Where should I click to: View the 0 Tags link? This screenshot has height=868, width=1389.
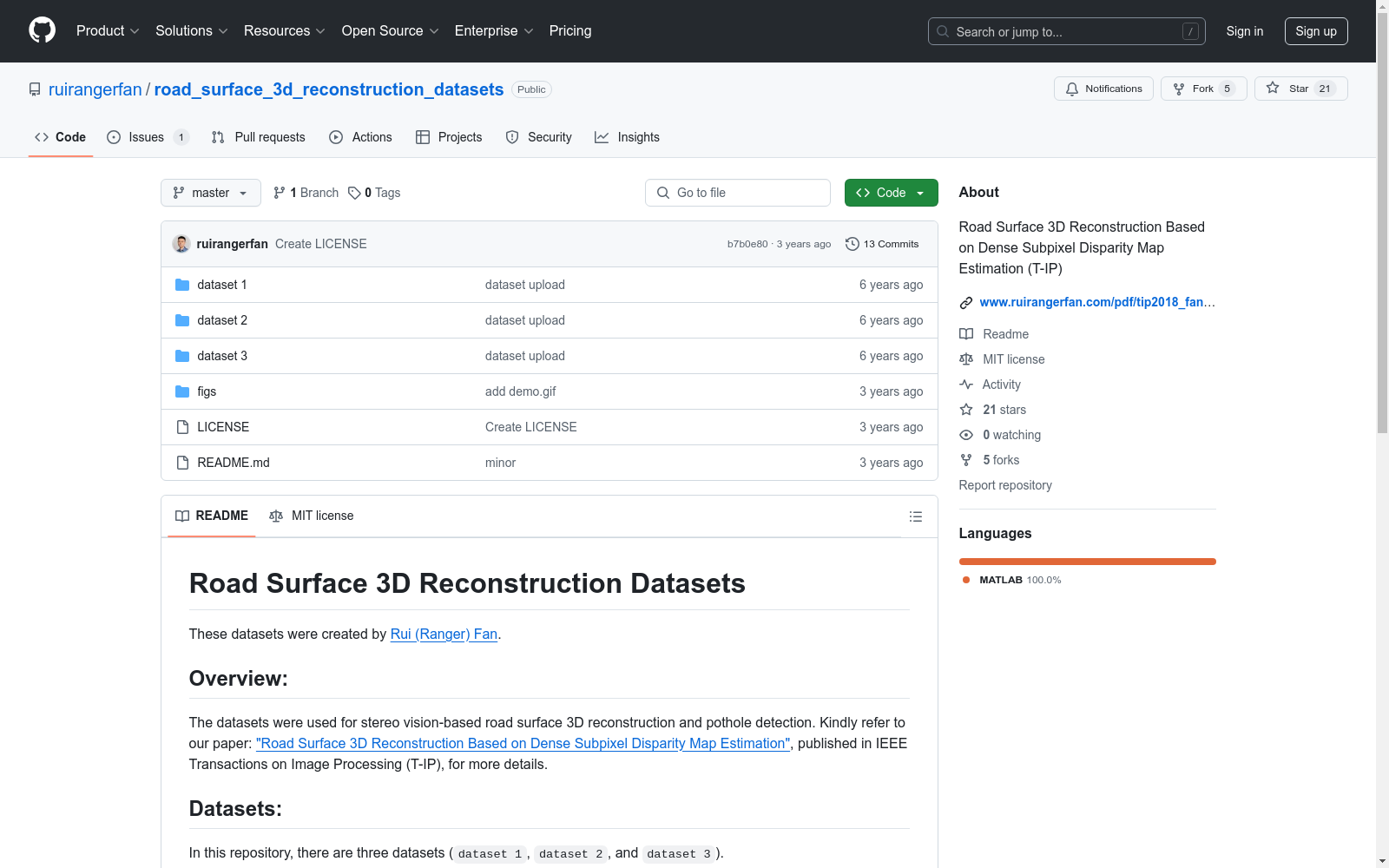pos(374,193)
